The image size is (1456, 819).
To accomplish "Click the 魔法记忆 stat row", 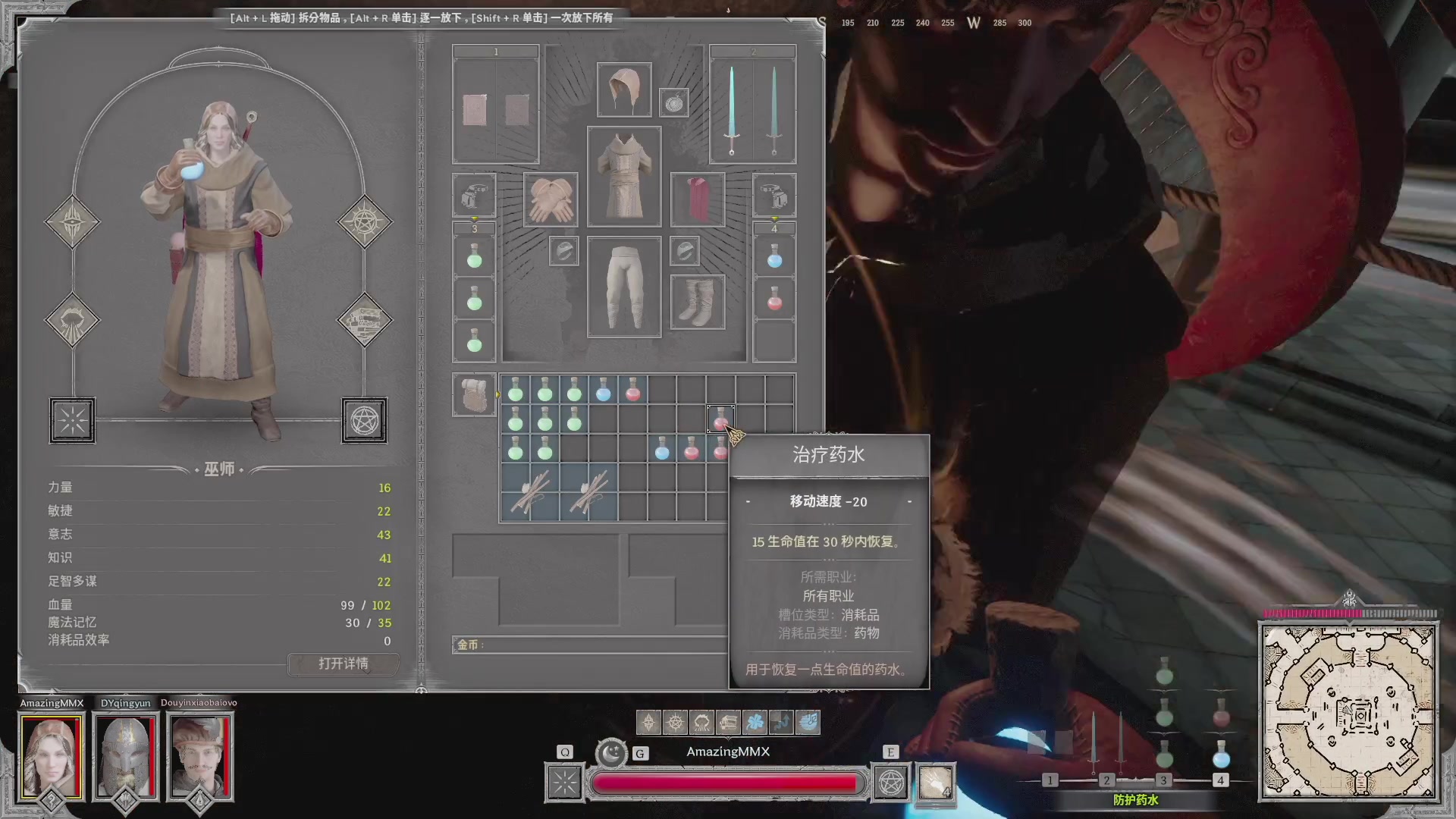I will coord(219,623).
